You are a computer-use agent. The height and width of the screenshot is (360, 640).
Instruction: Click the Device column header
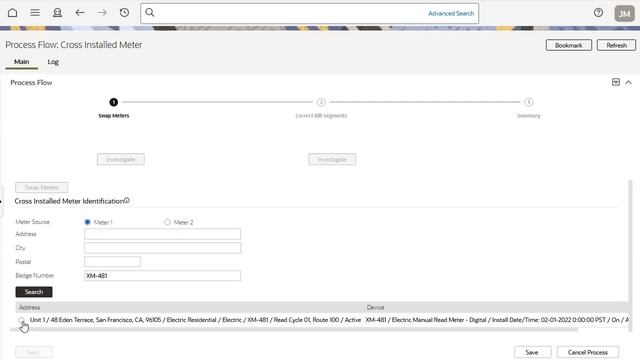tap(376, 307)
